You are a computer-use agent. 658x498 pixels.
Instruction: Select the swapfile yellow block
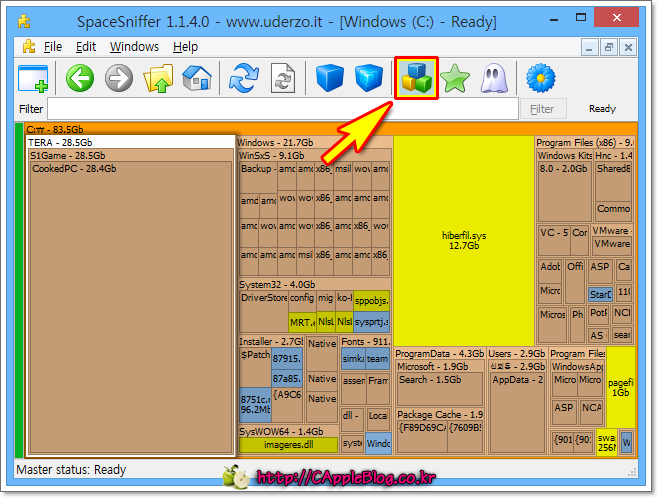607,442
